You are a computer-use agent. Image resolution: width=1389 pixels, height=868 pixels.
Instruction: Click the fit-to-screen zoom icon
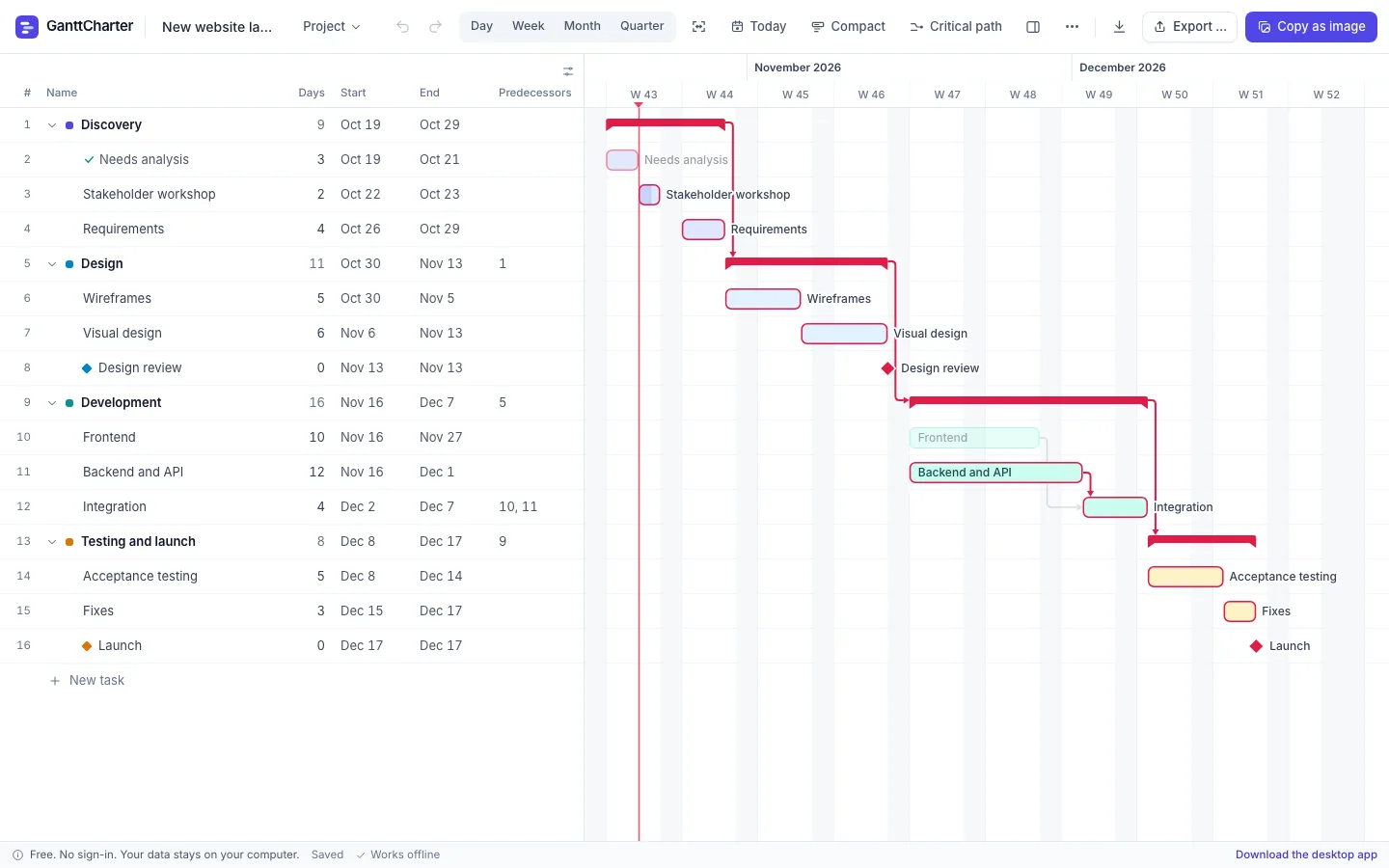(x=699, y=27)
